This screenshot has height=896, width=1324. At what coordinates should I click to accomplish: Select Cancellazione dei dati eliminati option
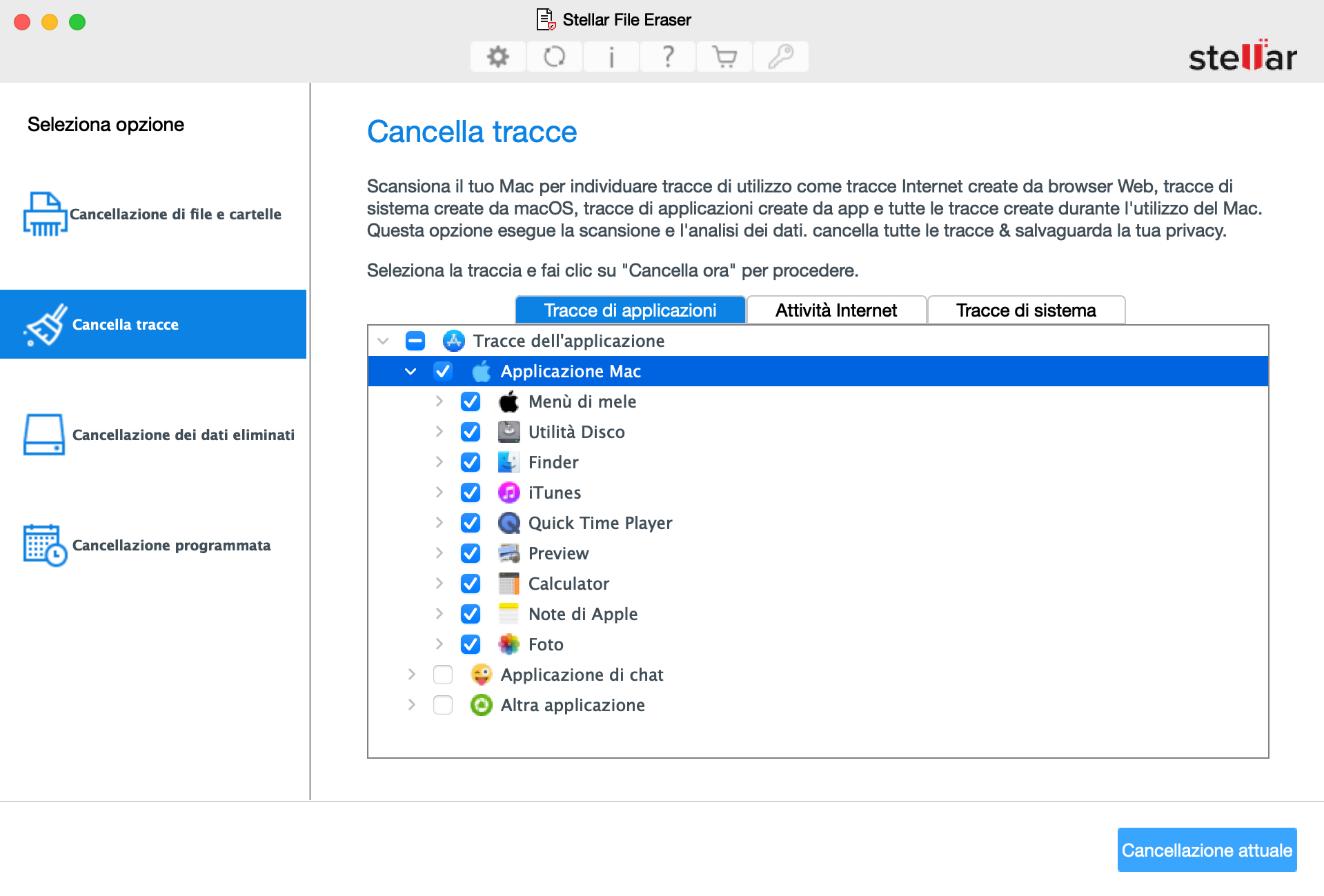point(153,435)
